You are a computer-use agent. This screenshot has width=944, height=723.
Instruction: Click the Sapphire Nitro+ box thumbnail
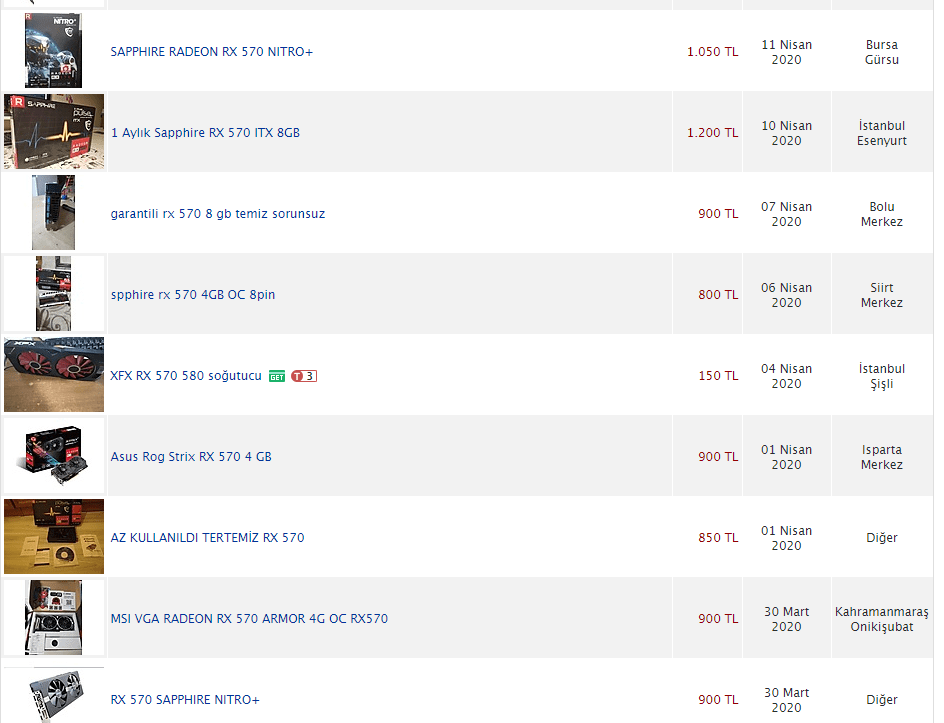(x=54, y=51)
